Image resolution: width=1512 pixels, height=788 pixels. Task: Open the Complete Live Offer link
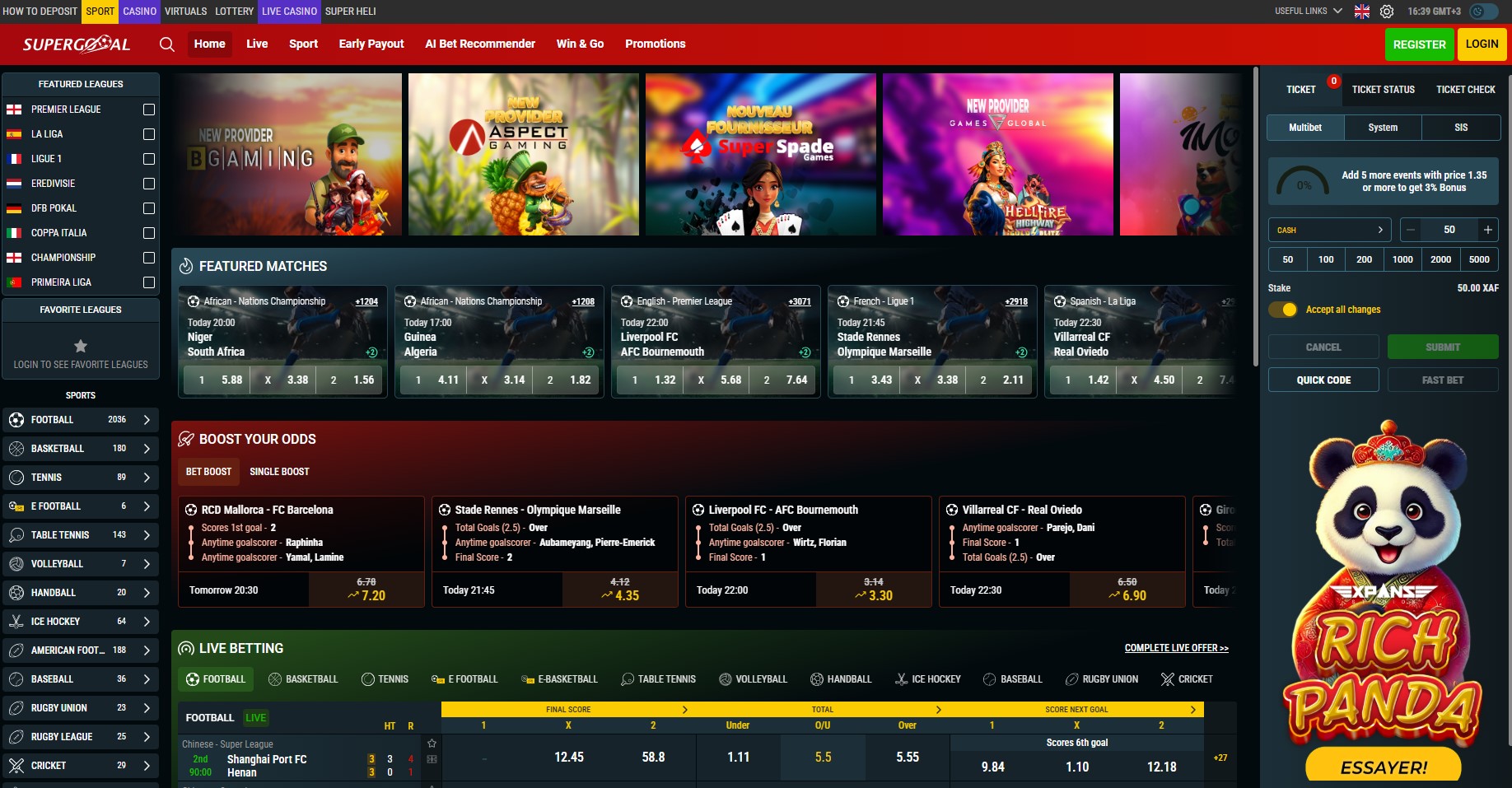tap(1176, 648)
